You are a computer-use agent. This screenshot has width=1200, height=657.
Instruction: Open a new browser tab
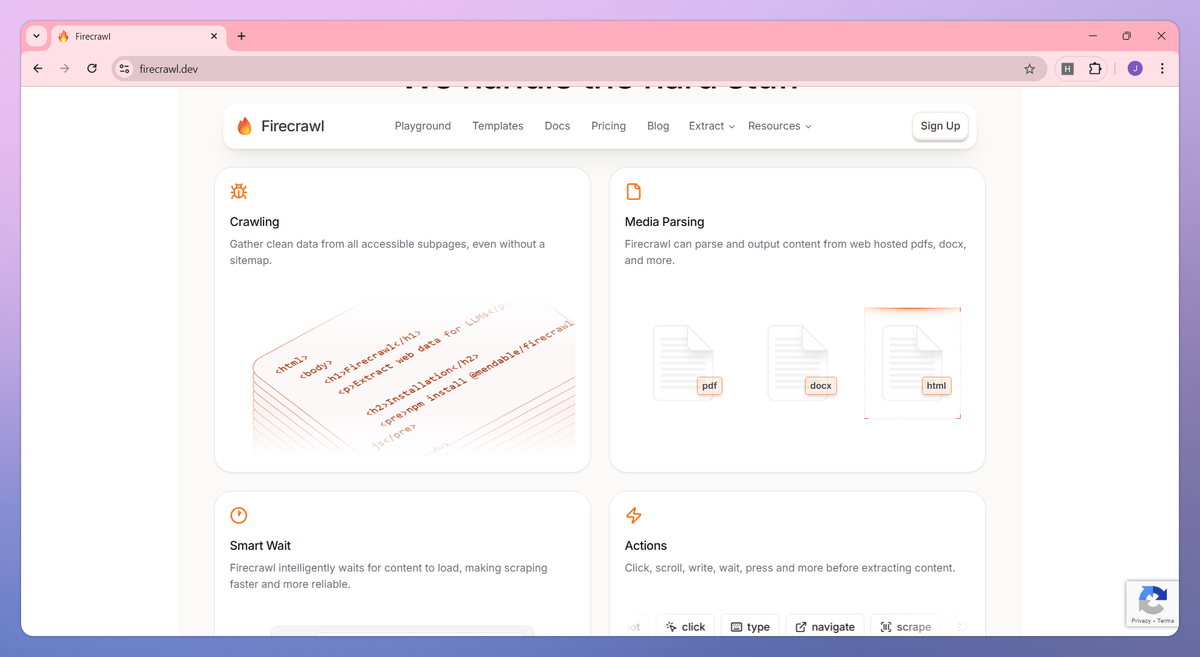coord(241,36)
